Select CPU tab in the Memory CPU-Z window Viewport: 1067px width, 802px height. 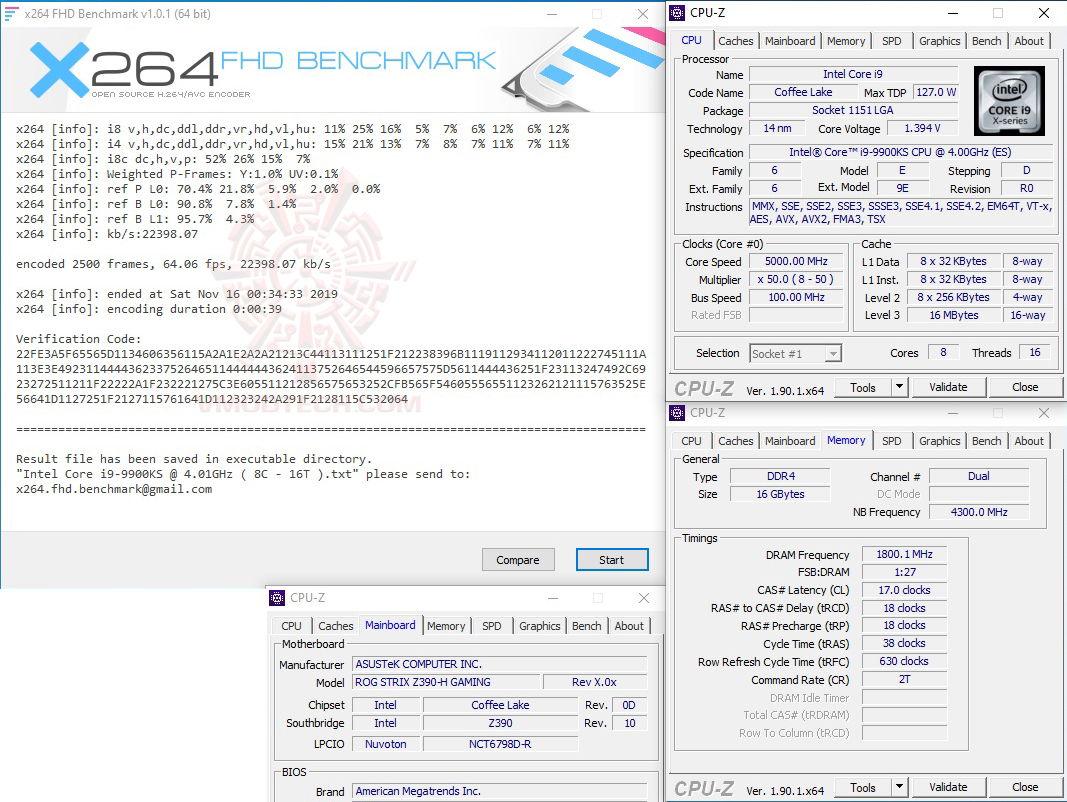point(691,441)
